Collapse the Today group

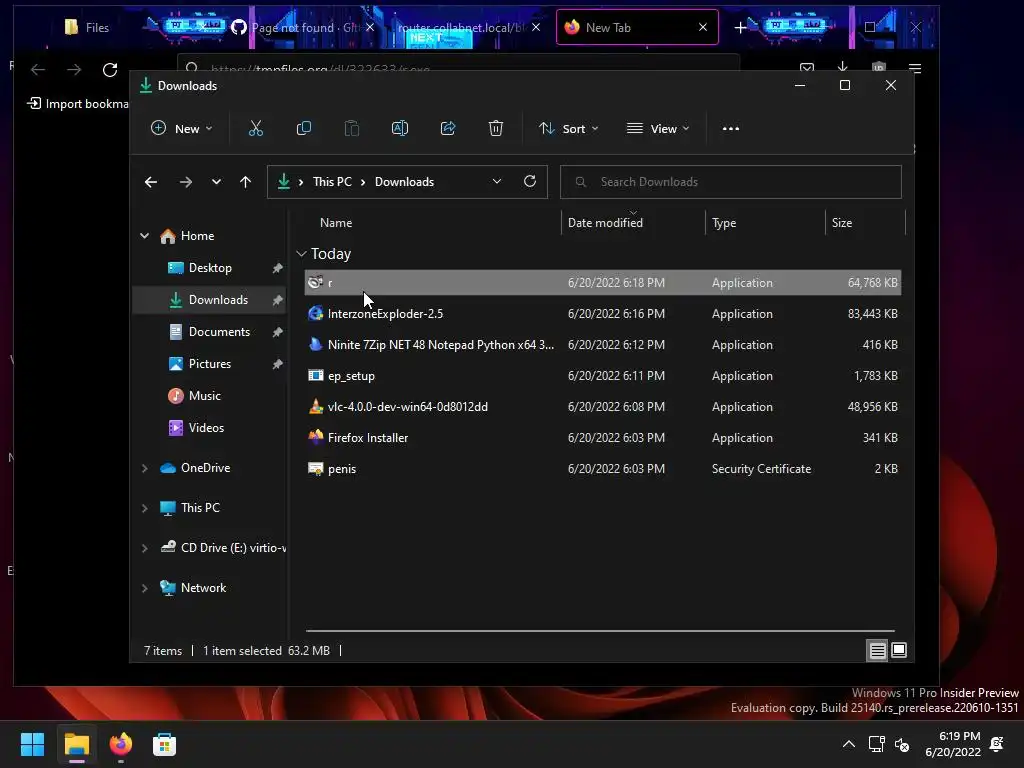click(301, 253)
